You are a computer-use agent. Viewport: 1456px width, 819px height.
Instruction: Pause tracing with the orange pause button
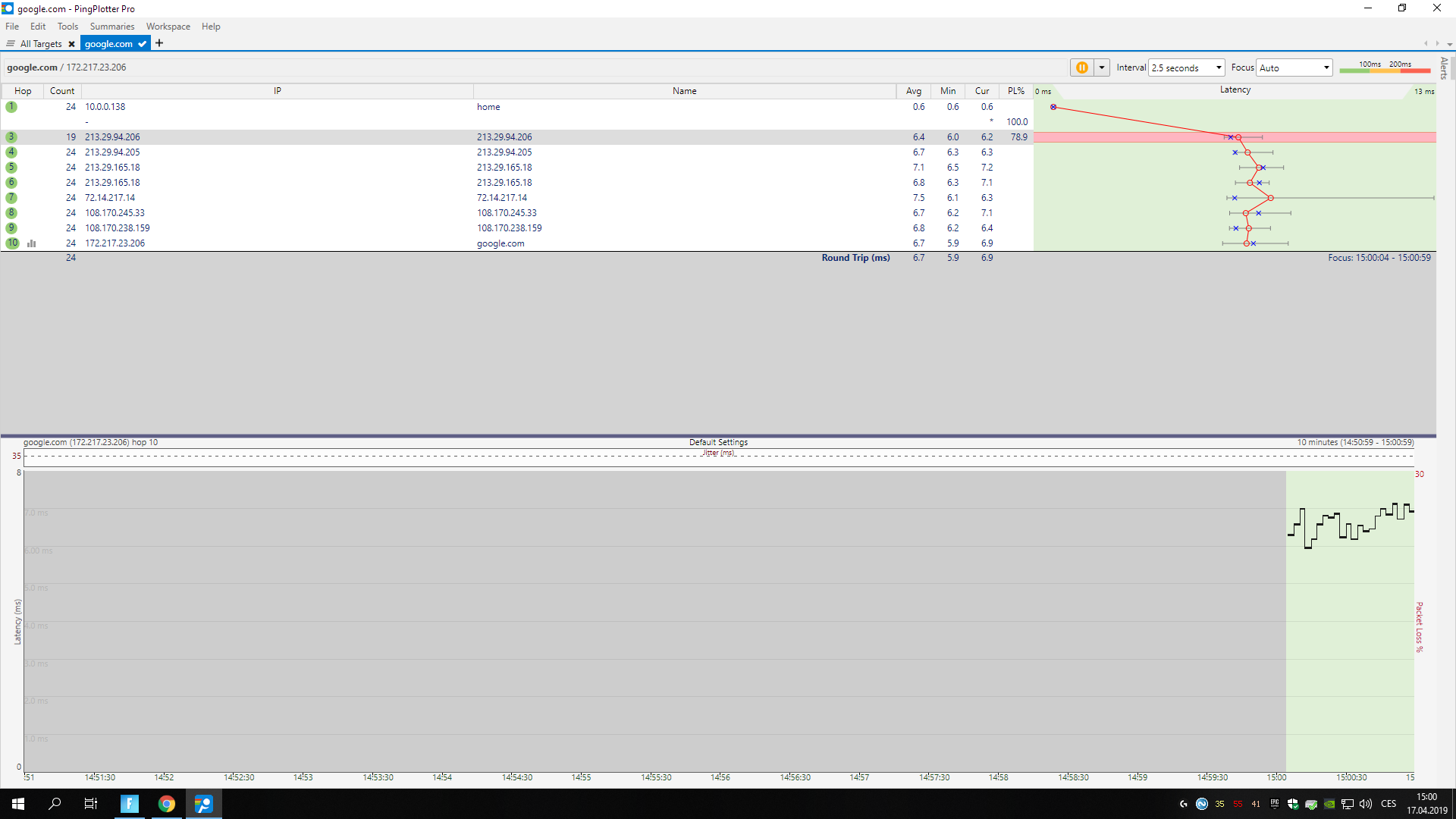[x=1081, y=67]
